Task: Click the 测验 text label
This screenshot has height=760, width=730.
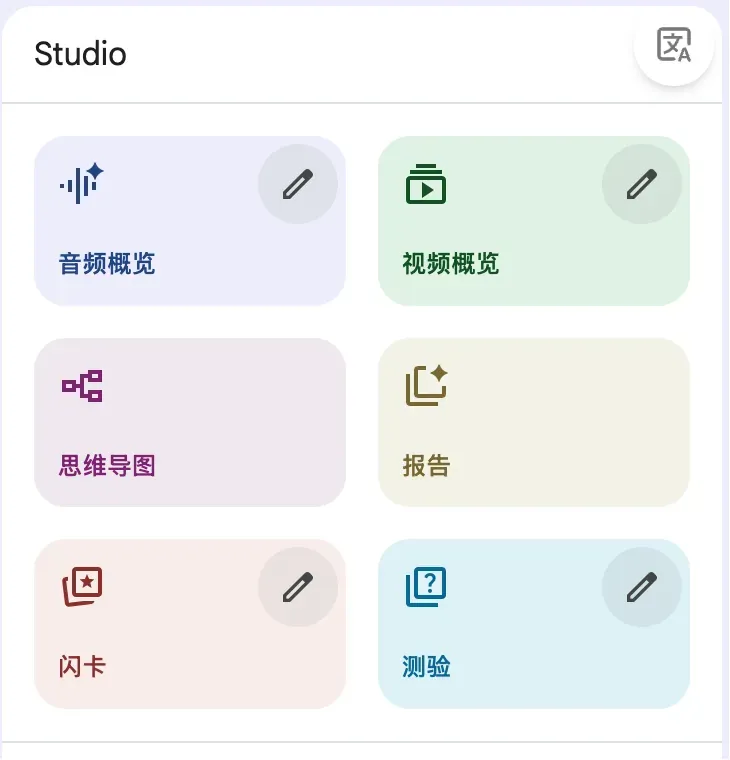Action: coord(426,666)
